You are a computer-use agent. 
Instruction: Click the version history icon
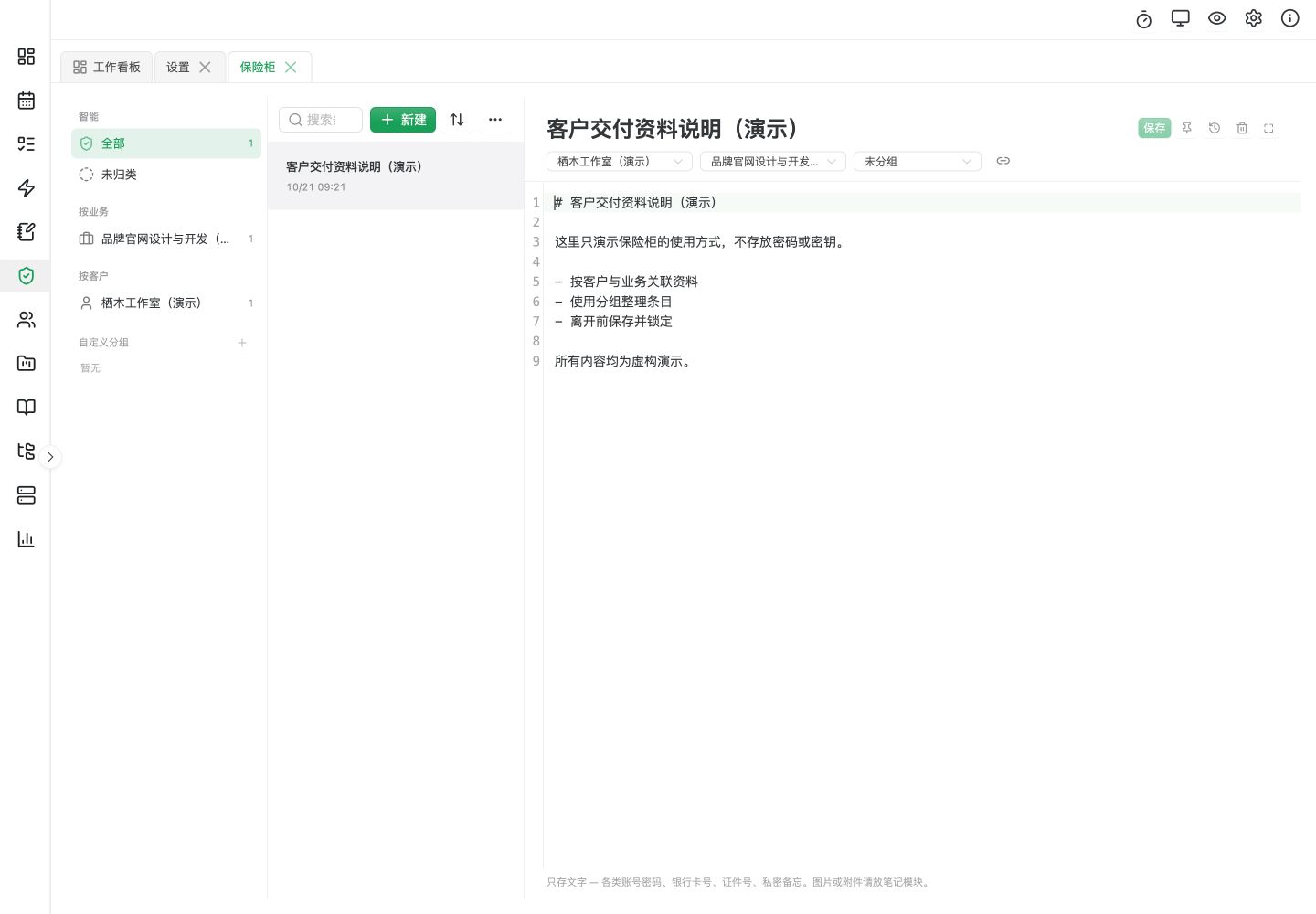pyautogui.click(x=1215, y=128)
